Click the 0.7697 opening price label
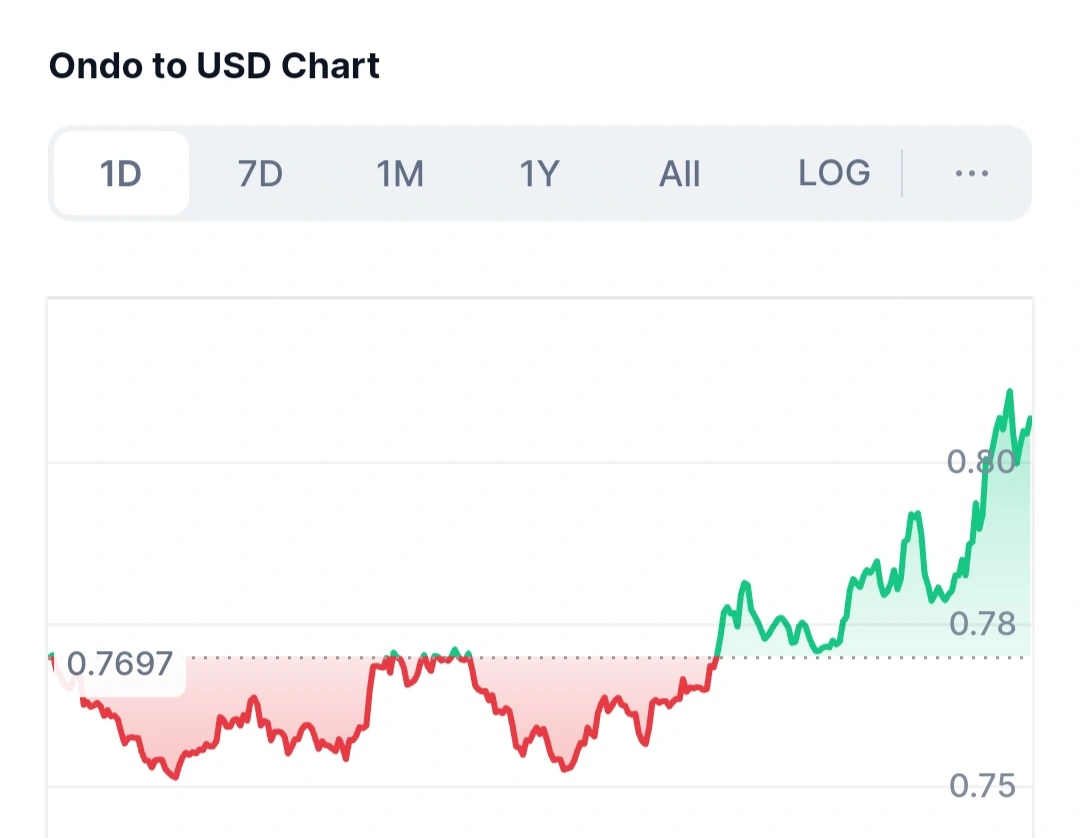 pyautogui.click(x=120, y=663)
